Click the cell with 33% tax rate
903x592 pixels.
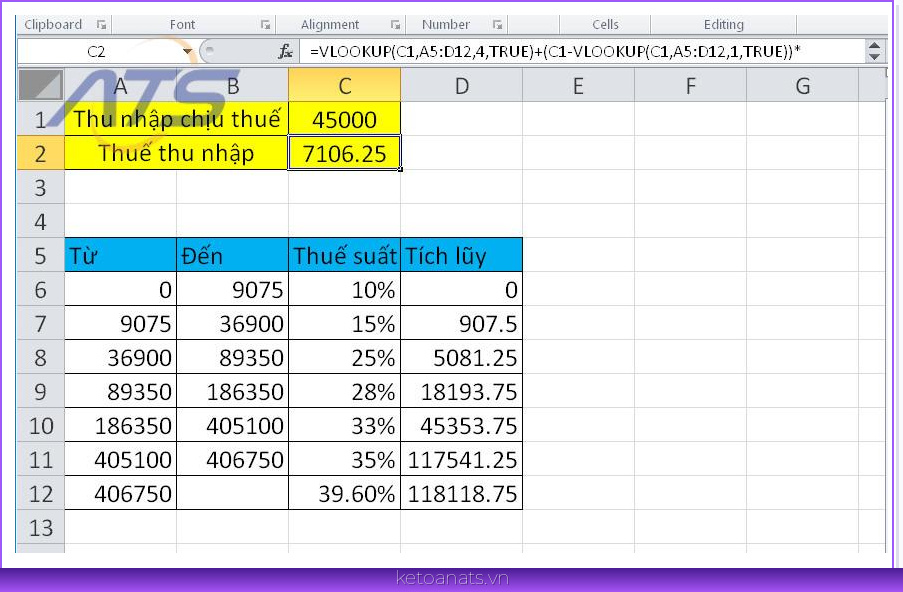point(344,425)
